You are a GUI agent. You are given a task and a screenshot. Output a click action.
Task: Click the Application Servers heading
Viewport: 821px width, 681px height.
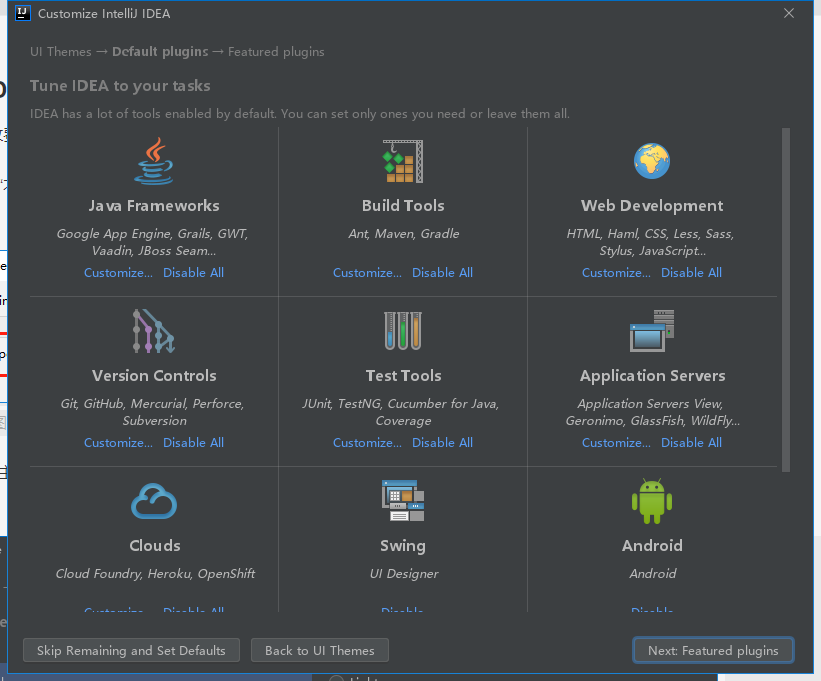pyautogui.click(x=652, y=376)
